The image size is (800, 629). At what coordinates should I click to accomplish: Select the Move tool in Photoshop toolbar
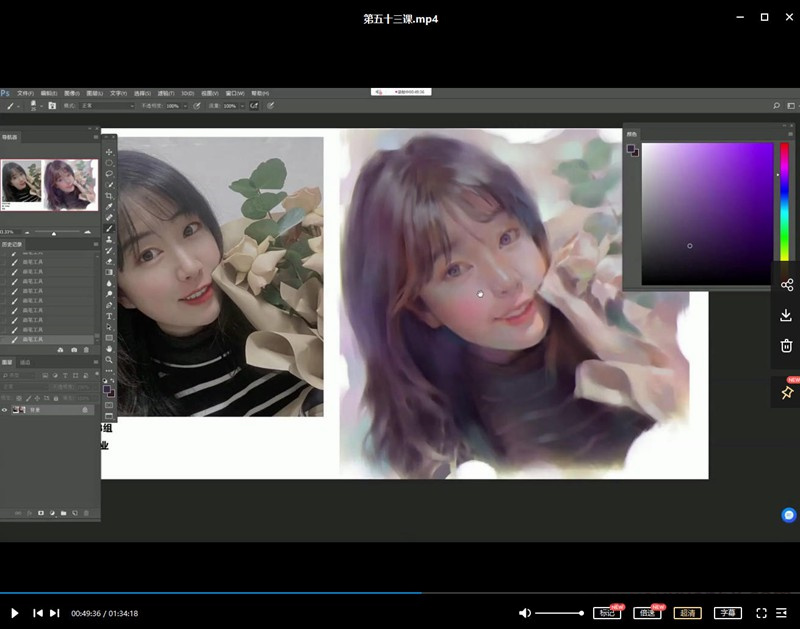(x=109, y=152)
